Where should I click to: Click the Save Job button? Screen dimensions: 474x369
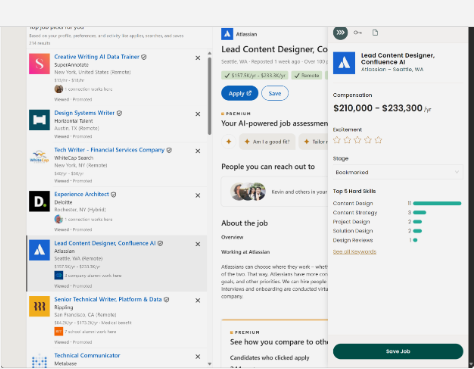pyautogui.click(x=398, y=351)
